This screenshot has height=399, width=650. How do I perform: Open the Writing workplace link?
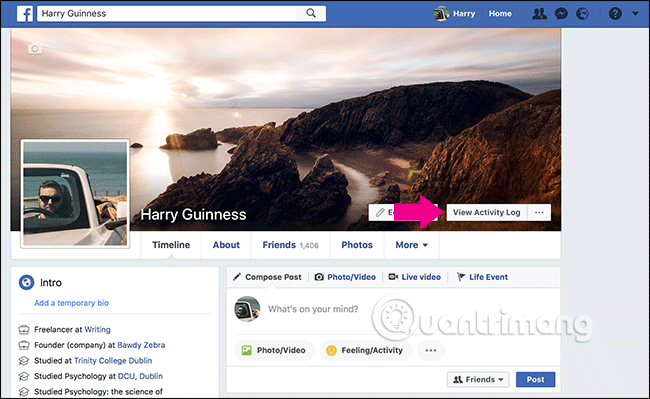tap(97, 329)
